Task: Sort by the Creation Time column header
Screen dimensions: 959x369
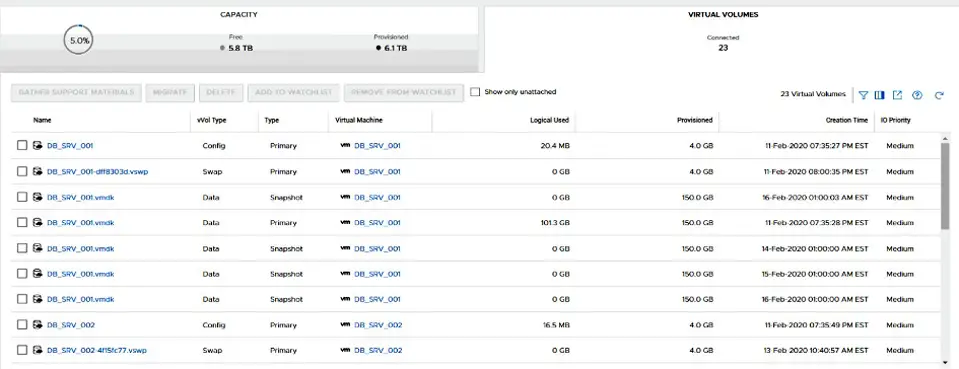Action: point(846,121)
